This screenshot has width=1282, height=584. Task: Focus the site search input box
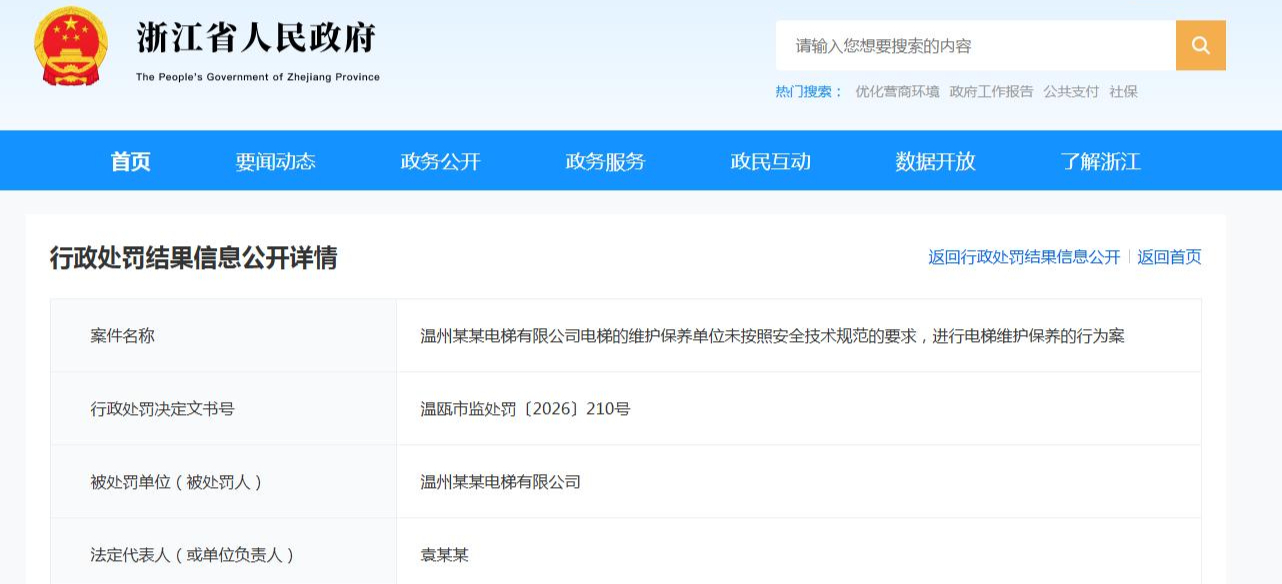click(x=976, y=45)
